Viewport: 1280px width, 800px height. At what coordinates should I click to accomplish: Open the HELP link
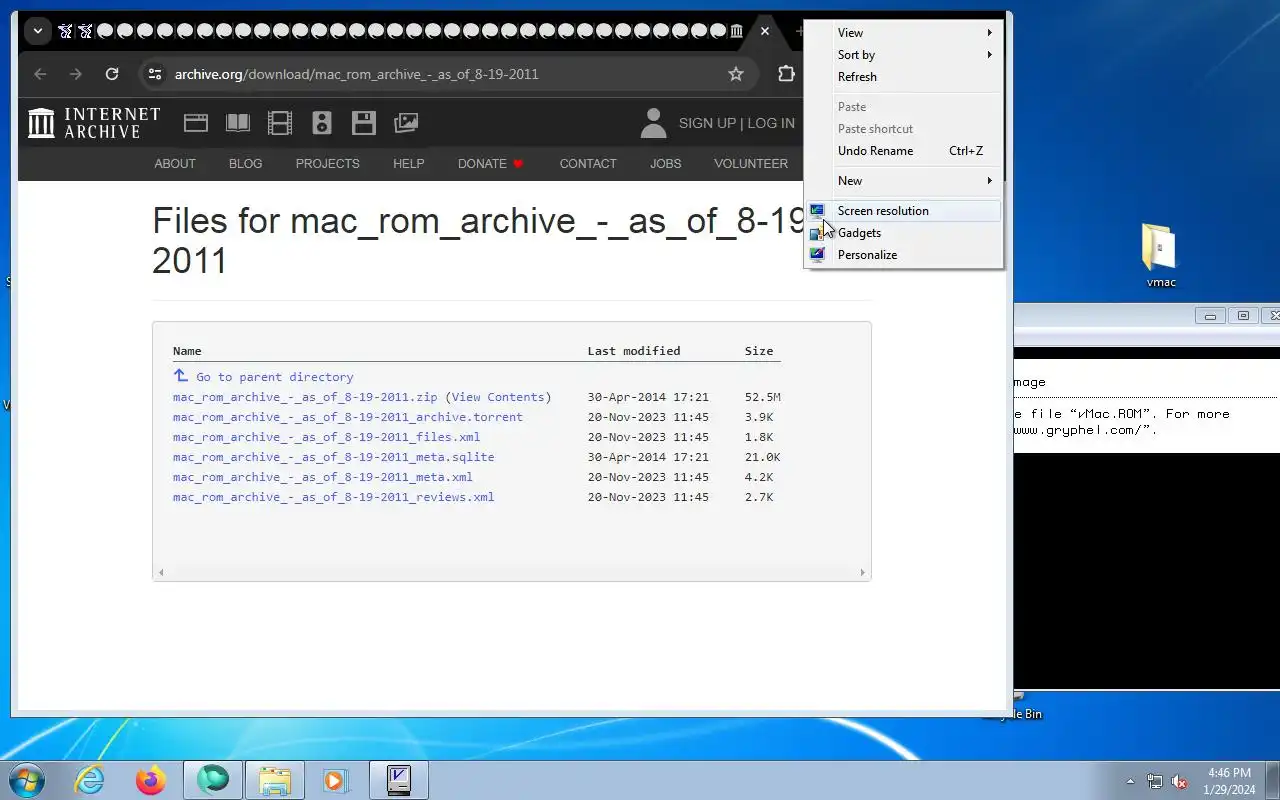(408, 163)
